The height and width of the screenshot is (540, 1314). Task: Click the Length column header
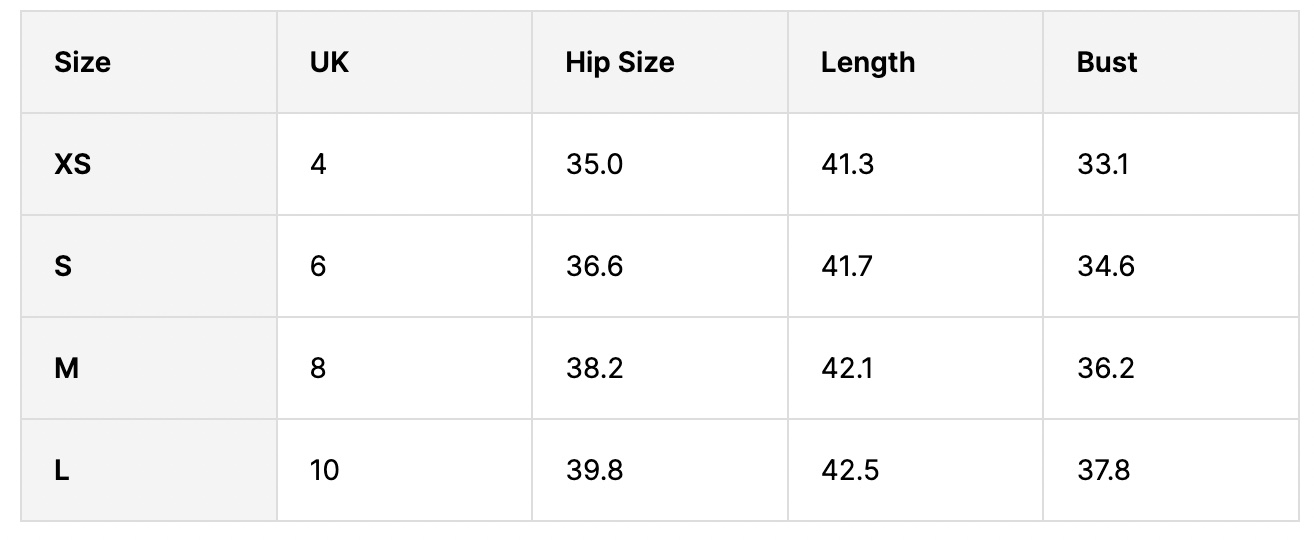pos(867,63)
